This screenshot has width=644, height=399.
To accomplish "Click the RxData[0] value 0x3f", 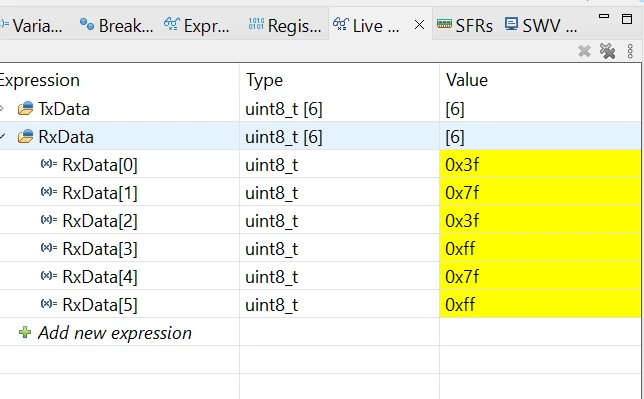I will 462,165.
